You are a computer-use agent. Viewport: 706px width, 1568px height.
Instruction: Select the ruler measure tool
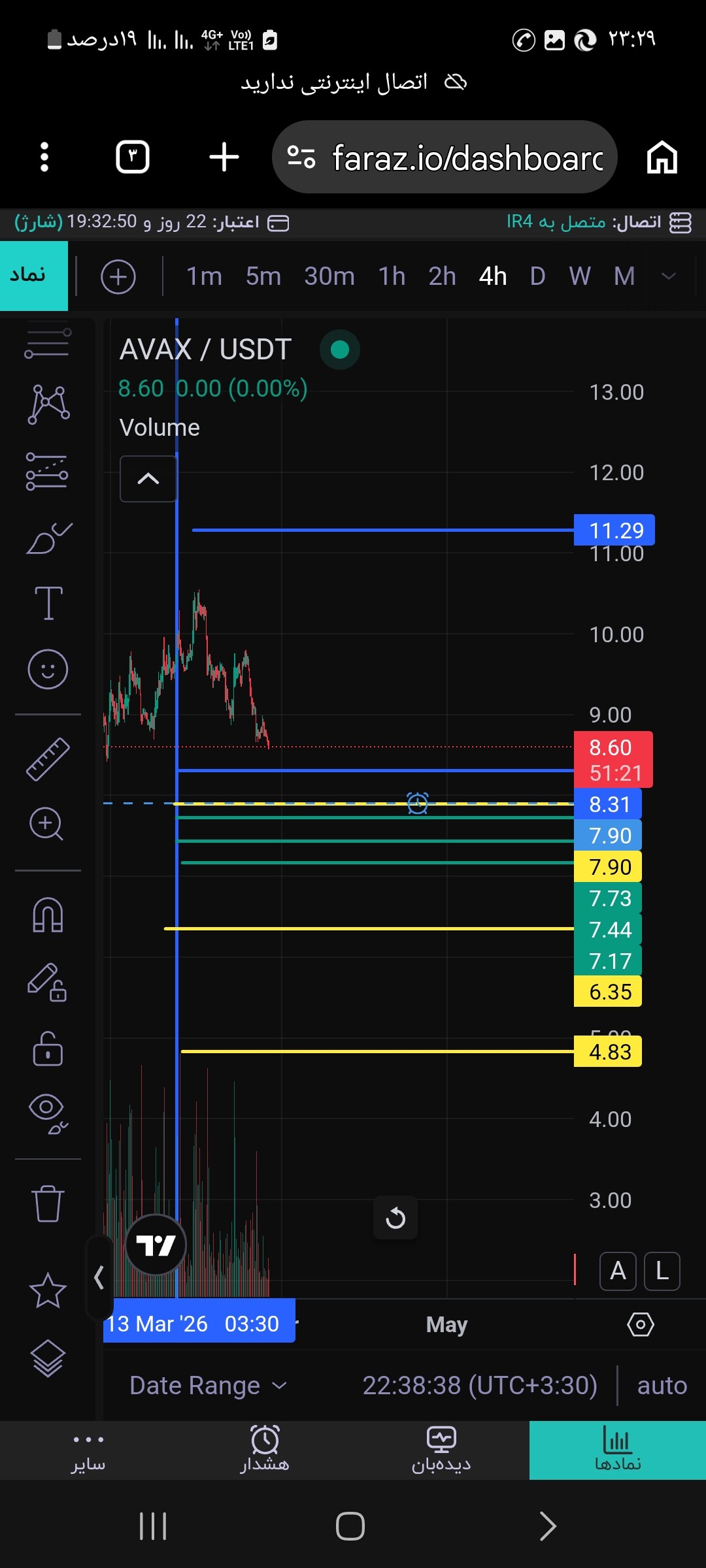[x=48, y=759]
